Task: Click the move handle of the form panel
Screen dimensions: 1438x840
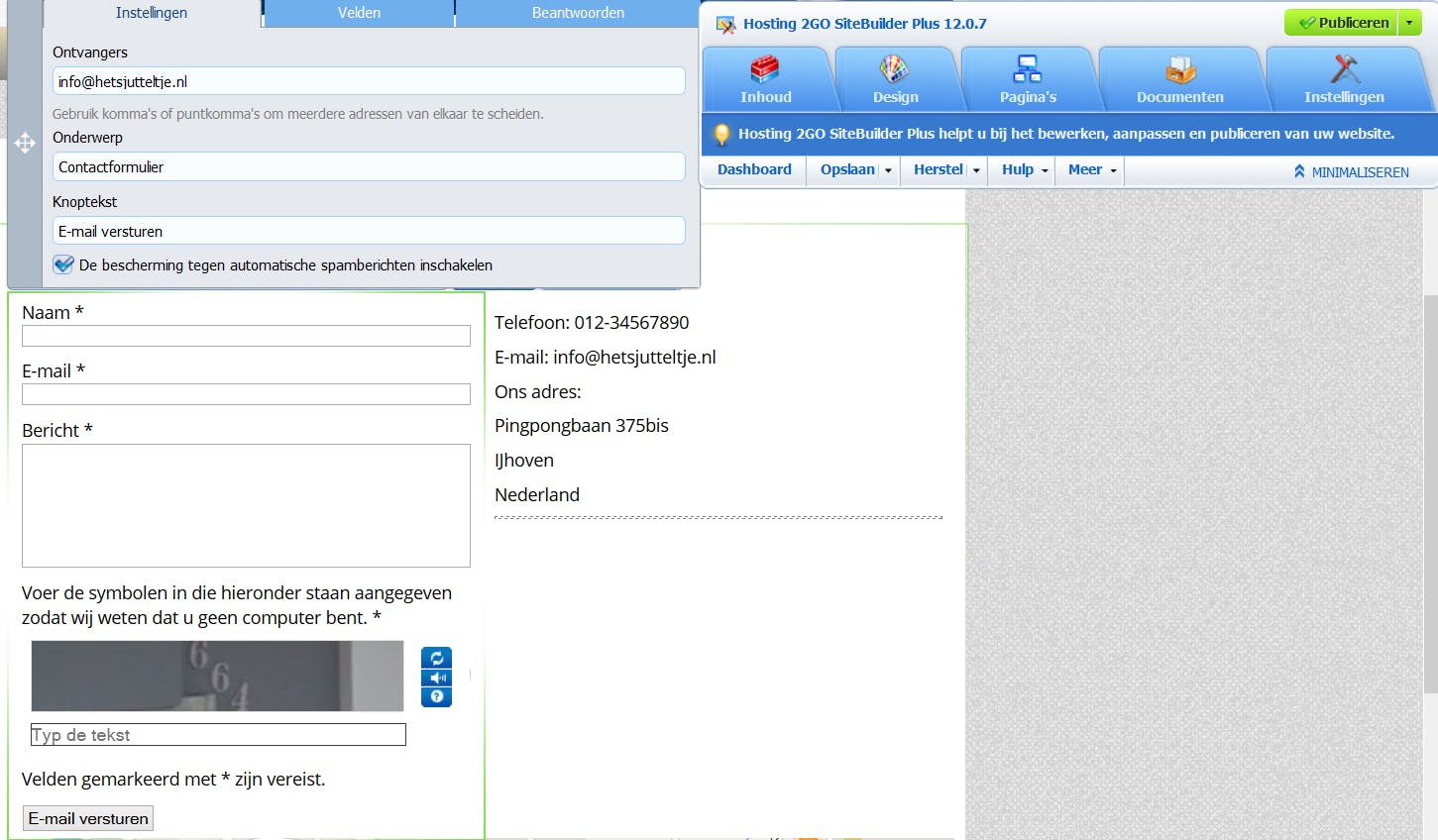Action: tap(25, 144)
